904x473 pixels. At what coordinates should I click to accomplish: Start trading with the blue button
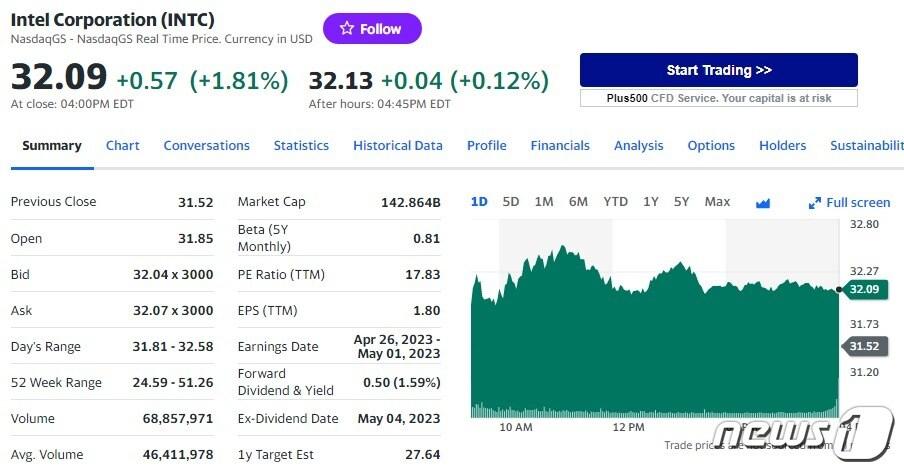[x=718, y=70]
